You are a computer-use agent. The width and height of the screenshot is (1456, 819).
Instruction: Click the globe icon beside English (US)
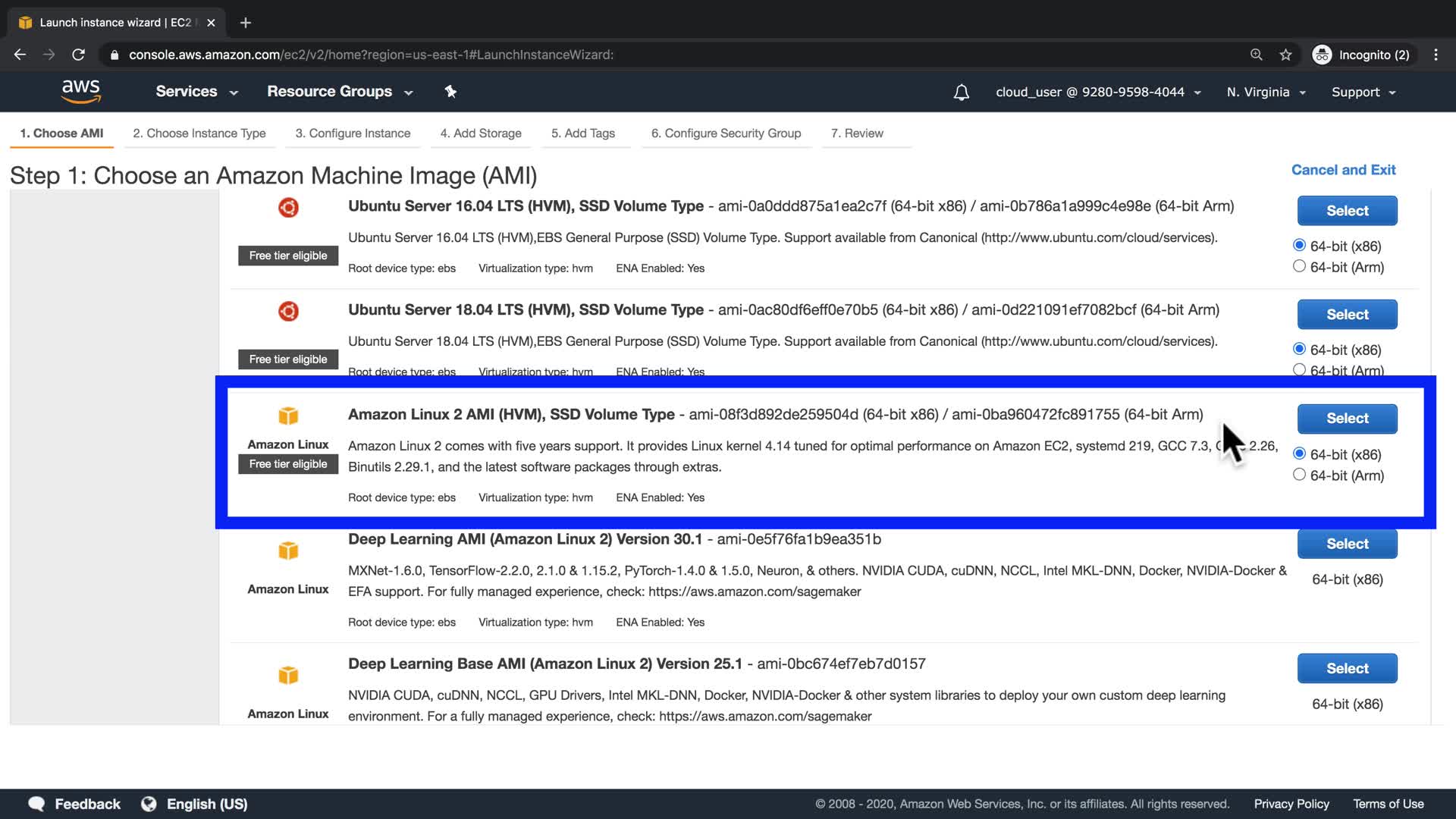click(x=149, y=804)
